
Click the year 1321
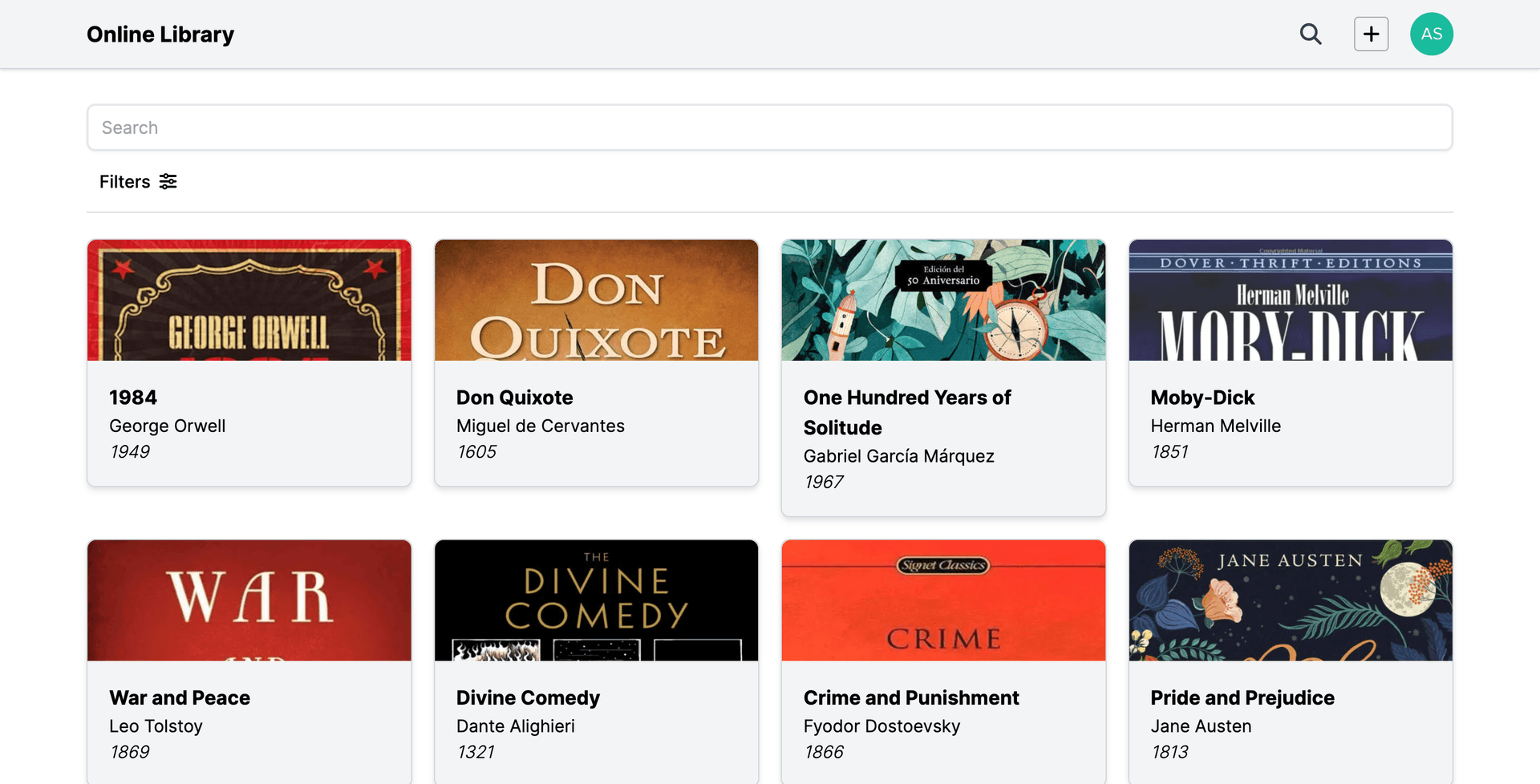pos(476,752)
